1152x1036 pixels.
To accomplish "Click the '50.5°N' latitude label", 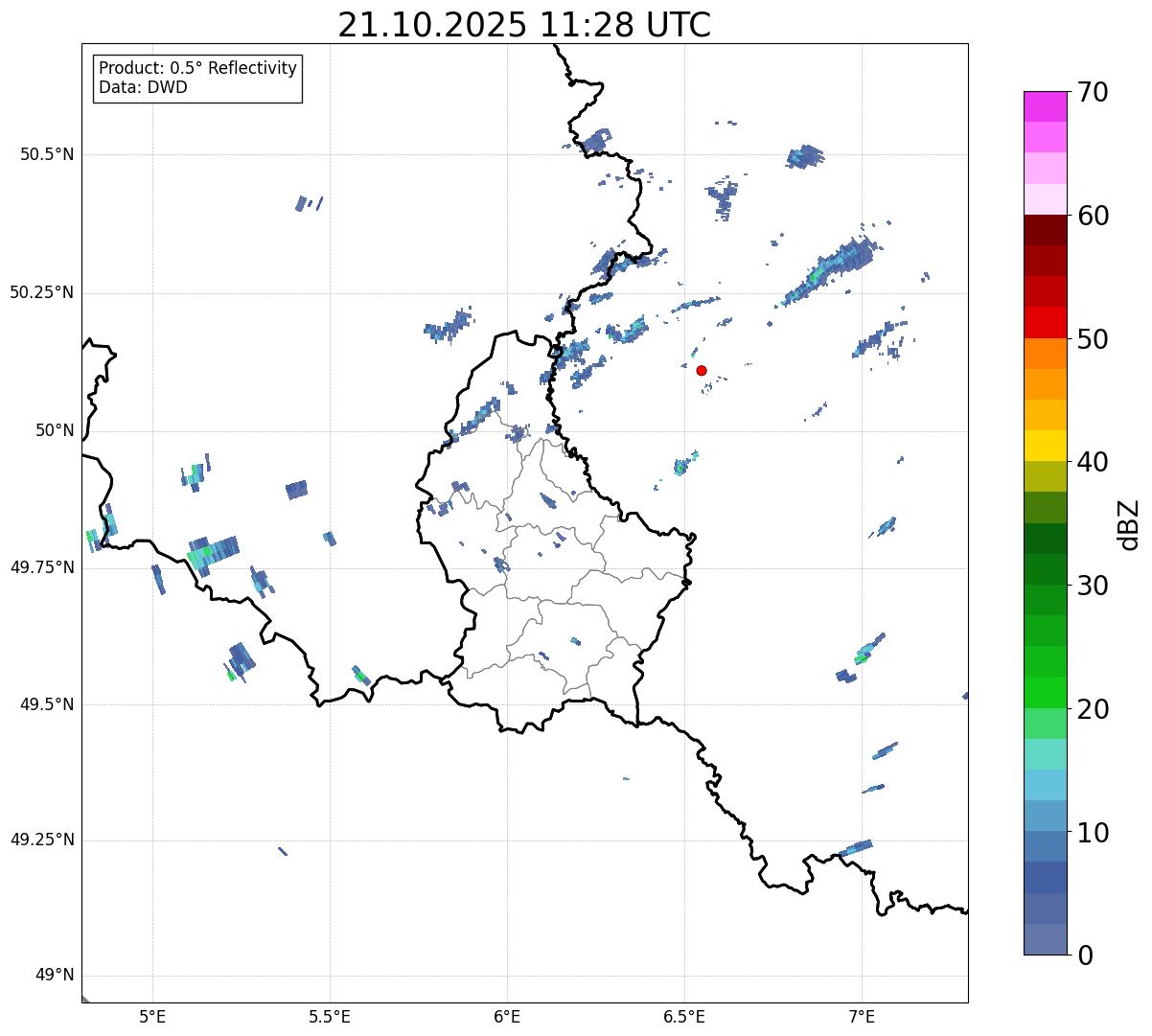I will coord(47,154).
